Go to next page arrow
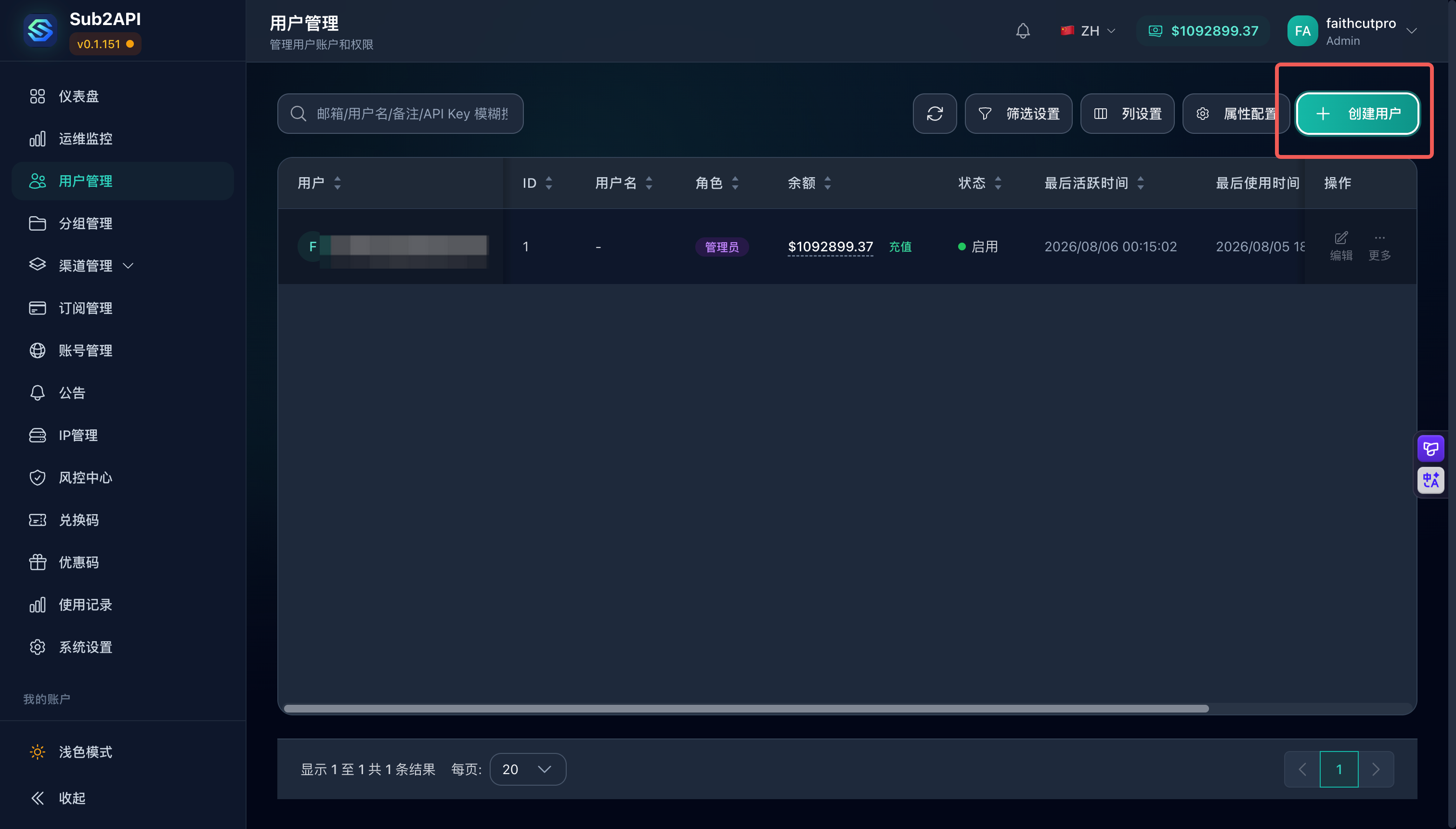Image resolution: width=1456 pixels, height=829 pixels. click(x=1376, y=769)
